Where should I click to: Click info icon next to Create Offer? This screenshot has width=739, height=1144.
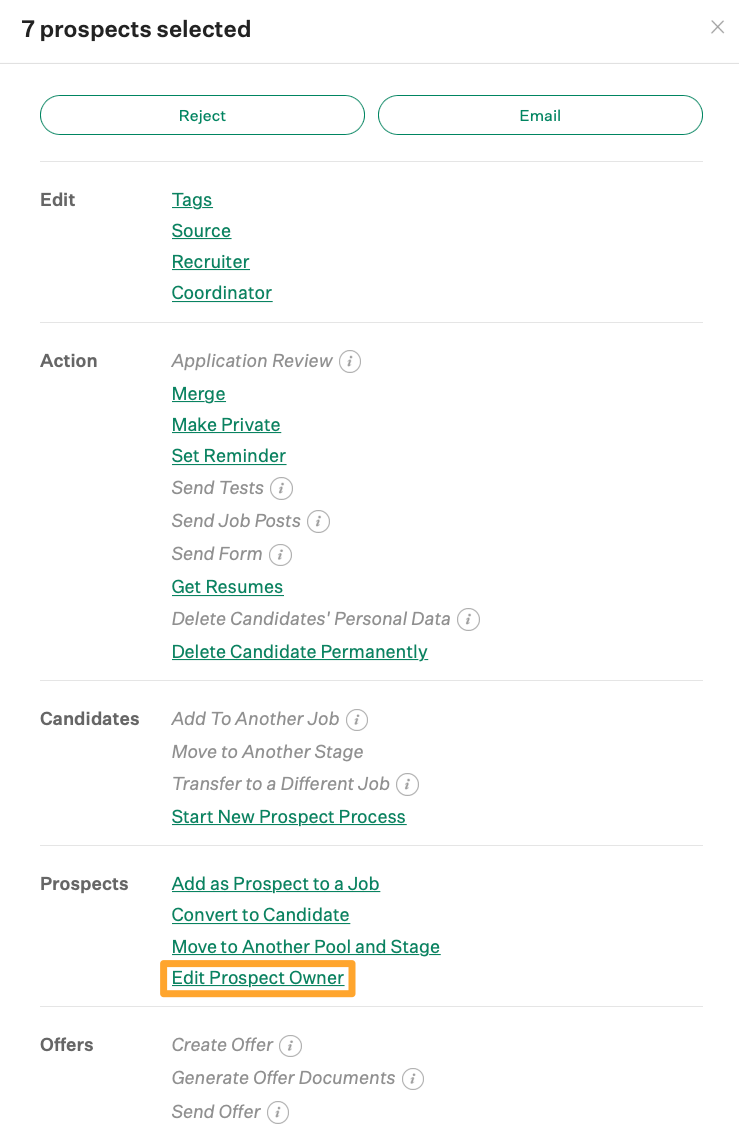click(x=290, y=1045)
